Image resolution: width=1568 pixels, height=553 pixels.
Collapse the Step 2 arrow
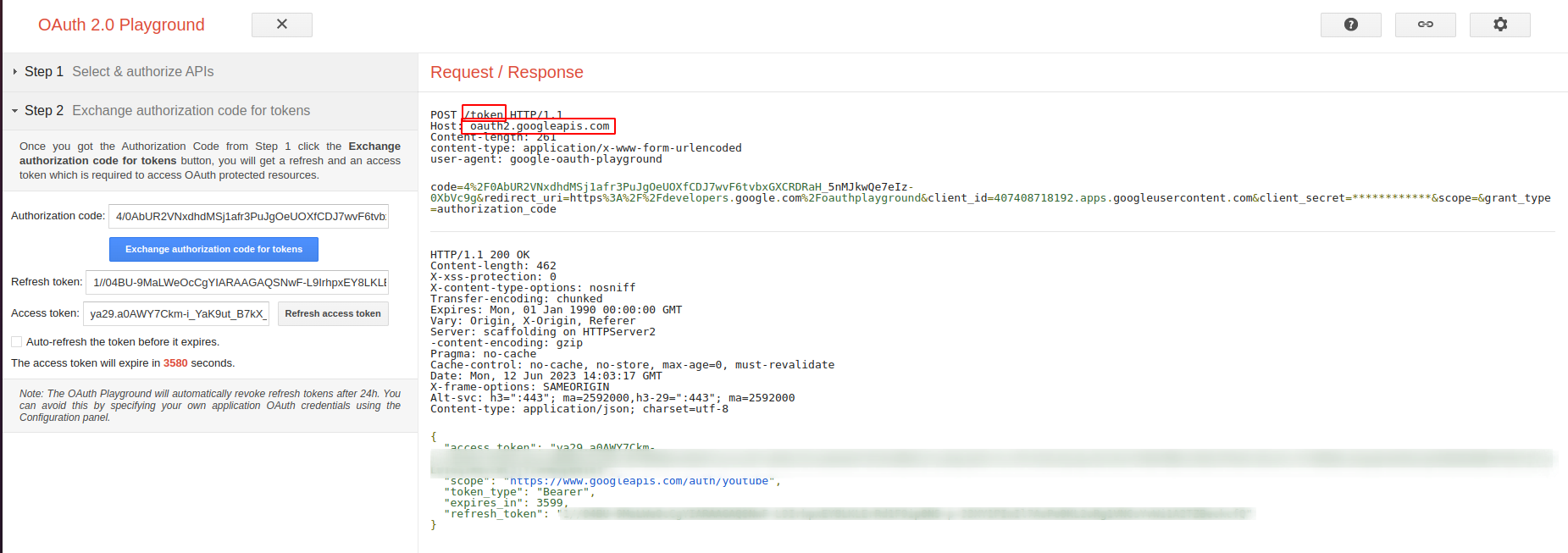pyautogui.click(x=15, y=111)
